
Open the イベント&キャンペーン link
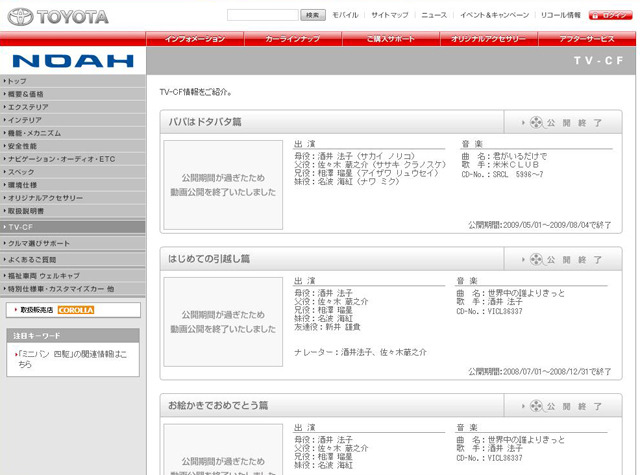pyautogui.click(x=494, y=15)
